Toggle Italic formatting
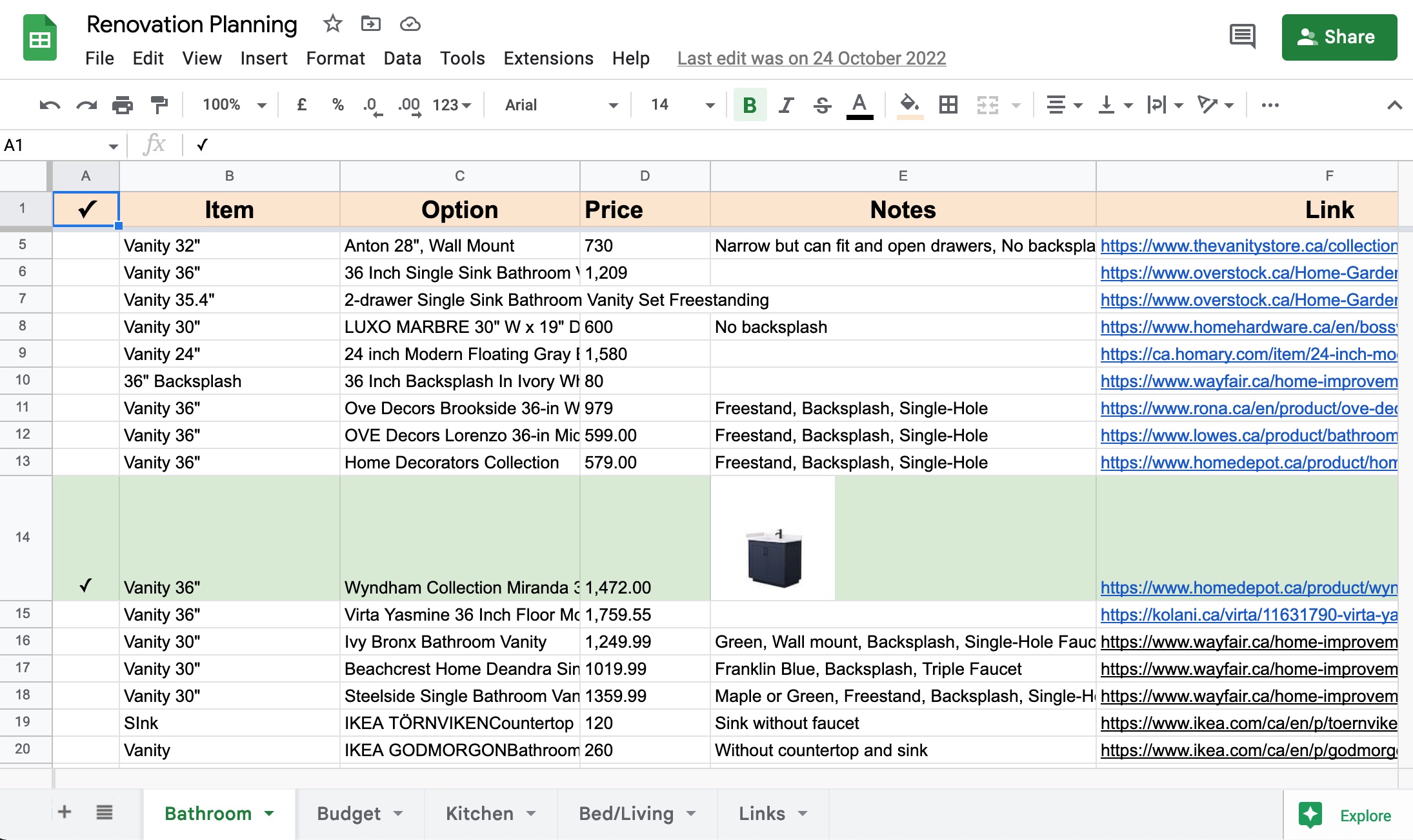1413x840 pixels. coord(786,105)
